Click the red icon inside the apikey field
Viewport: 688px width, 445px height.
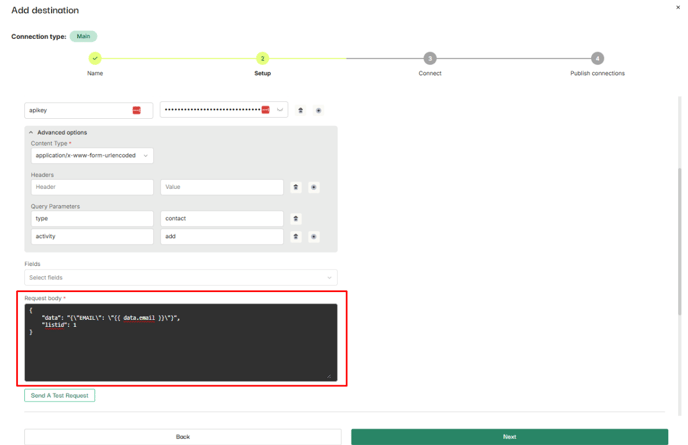tap(136, 110)
